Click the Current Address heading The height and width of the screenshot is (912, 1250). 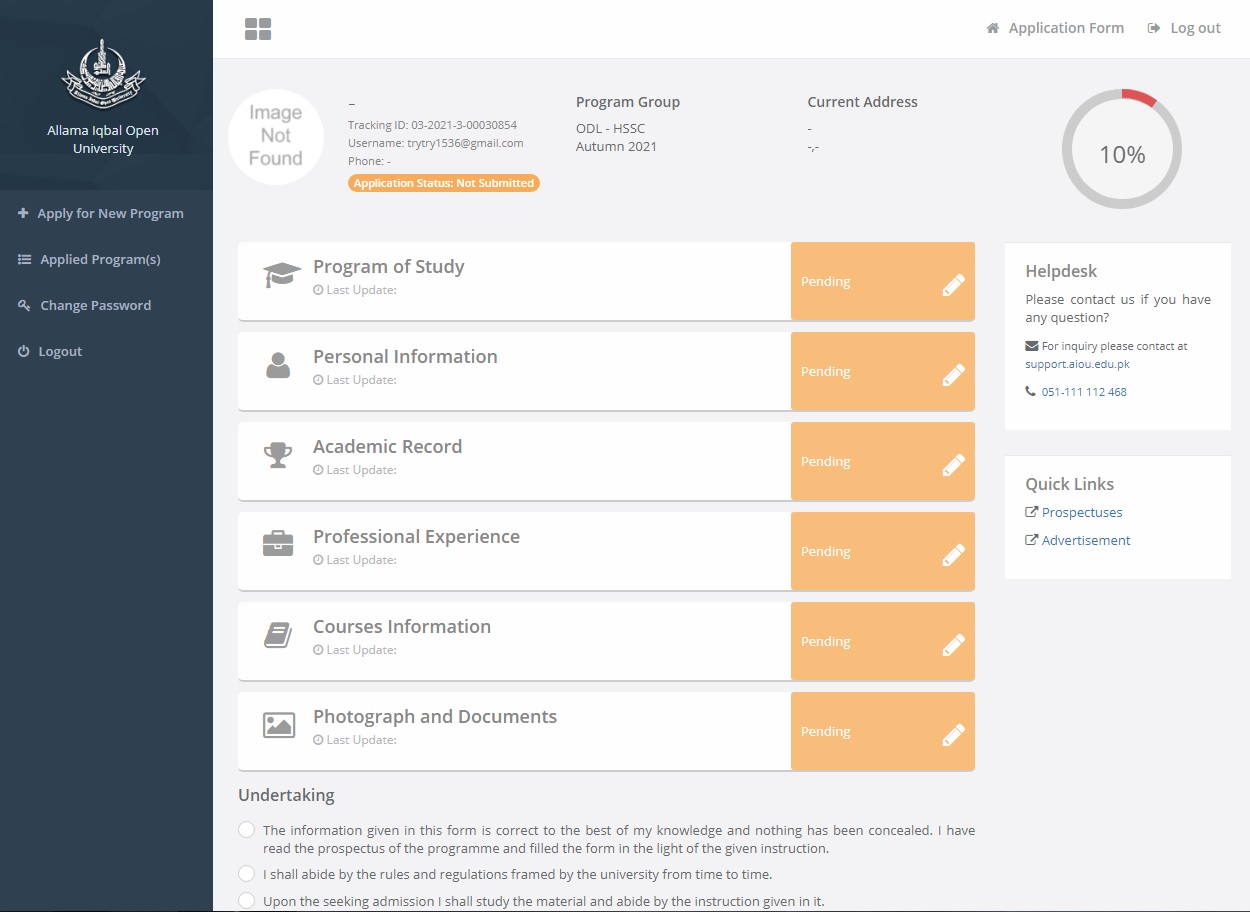pyautogui.click(x=863, y=102)
